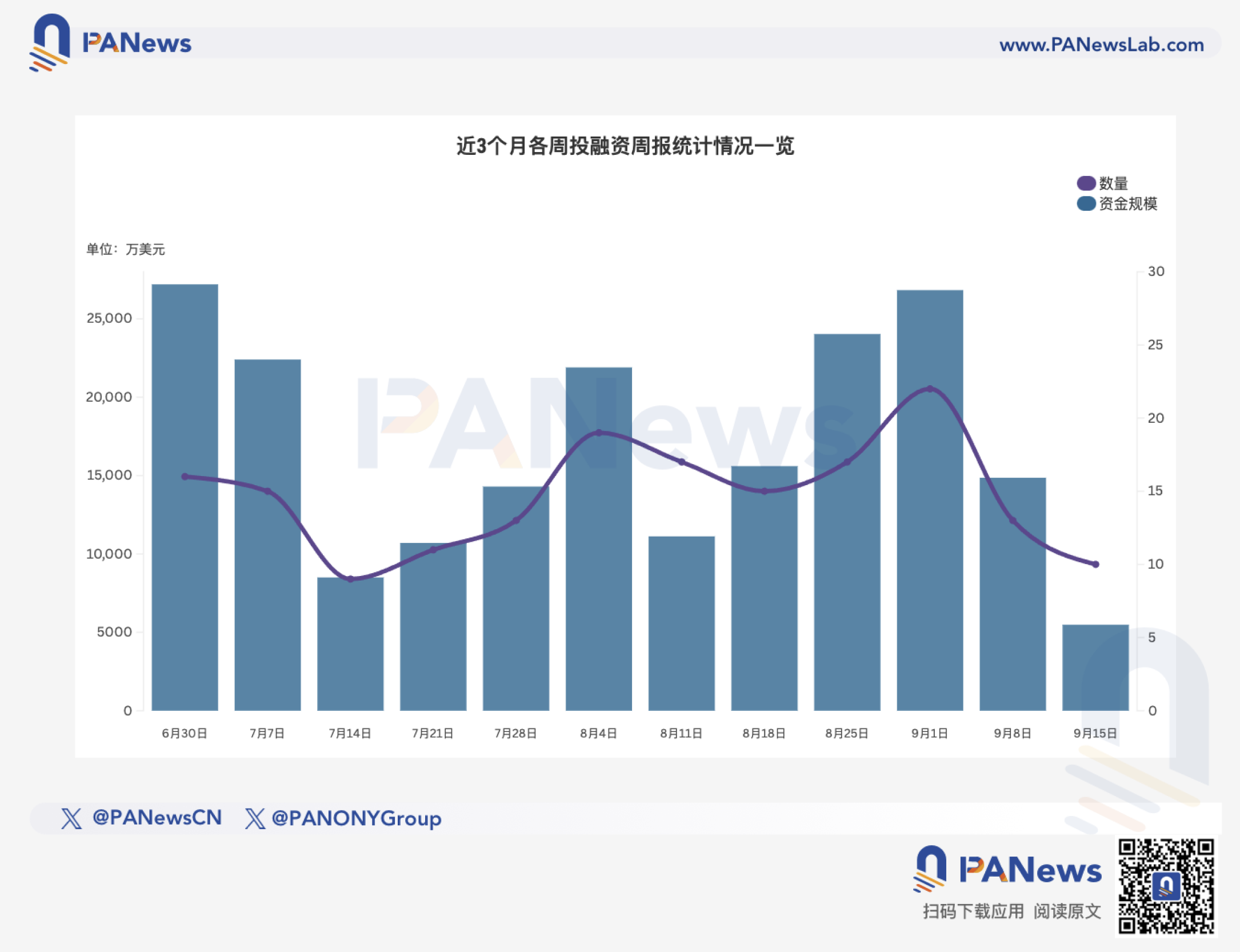Toggle the purple 数量 legend marker
The height and width of the screenshot is (952, 1240).
point(1086,183)
